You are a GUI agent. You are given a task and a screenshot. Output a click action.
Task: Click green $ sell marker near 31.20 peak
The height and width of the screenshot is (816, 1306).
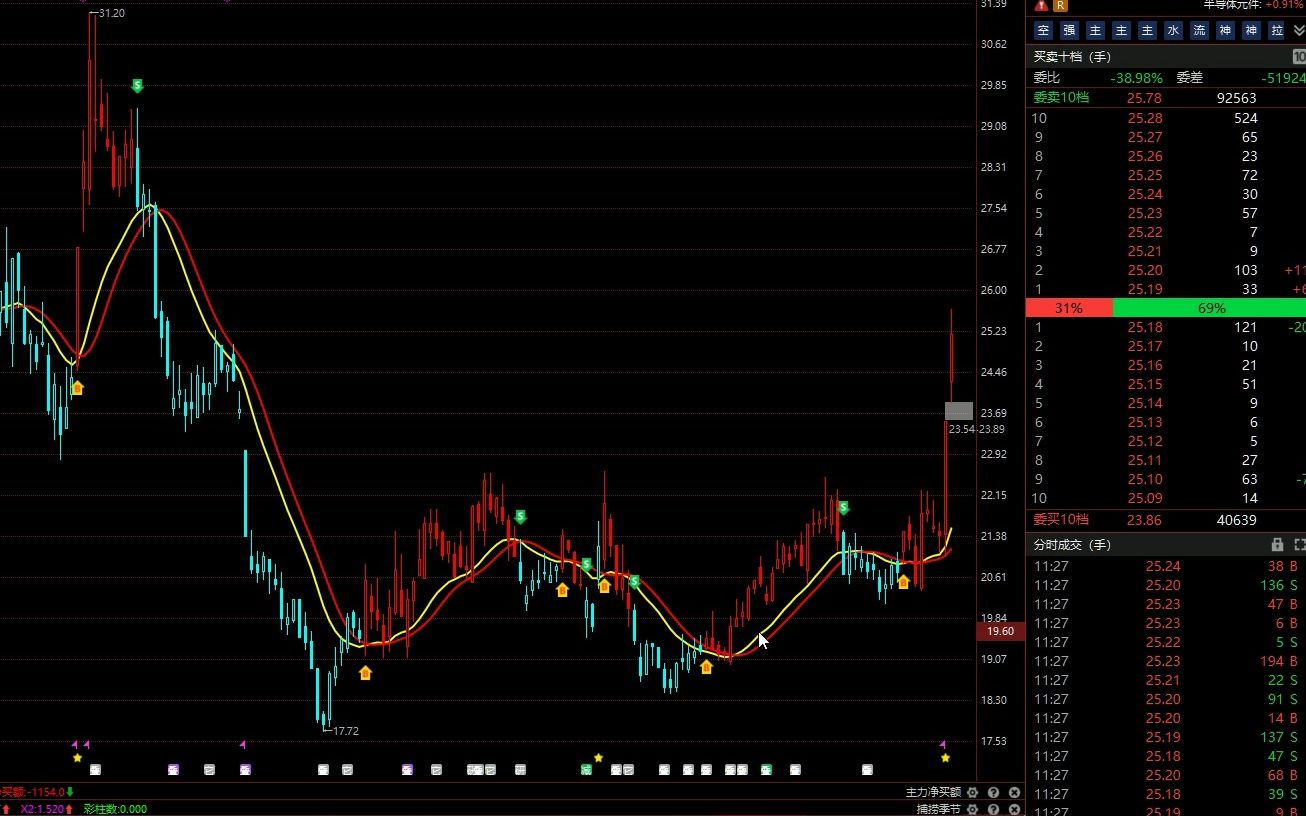137,86
